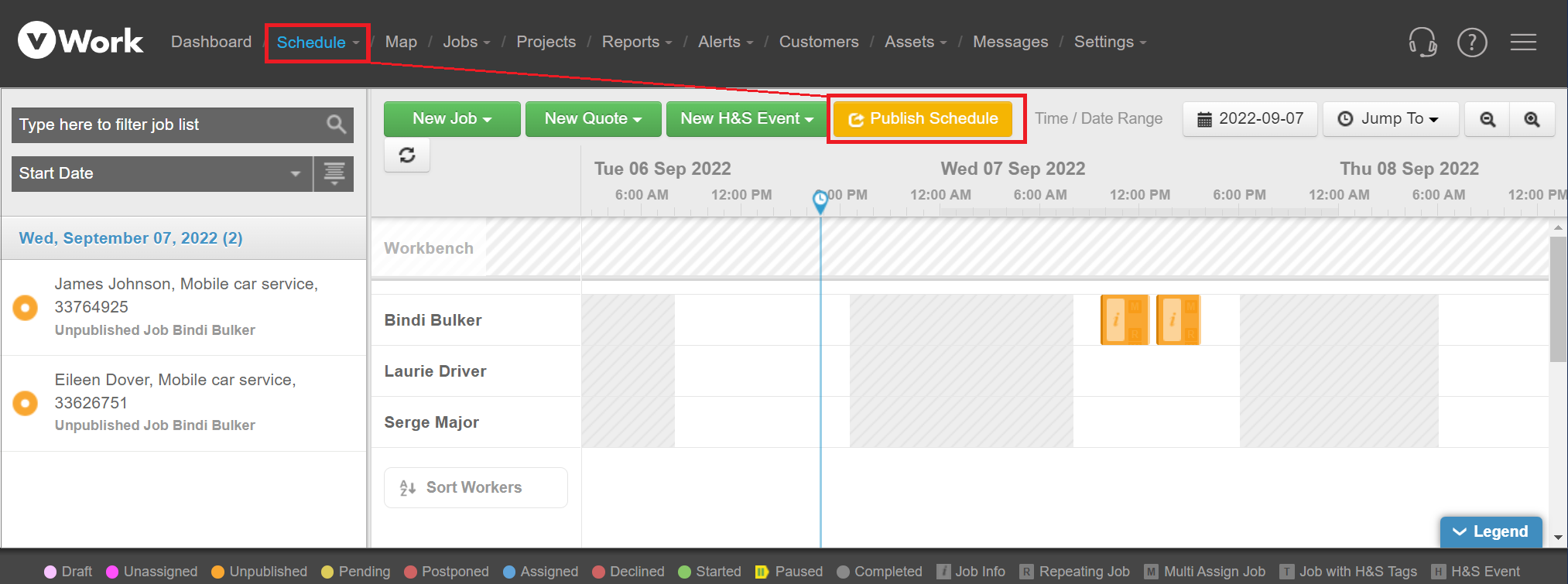The image size is (1568, 584).
Task: Open the New H&S Event dropdown
Action: [x=747, y=119]
